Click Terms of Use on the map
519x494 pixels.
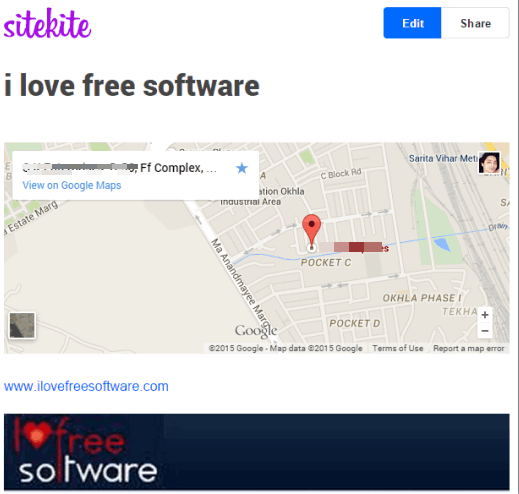click(x=398, y=348)
